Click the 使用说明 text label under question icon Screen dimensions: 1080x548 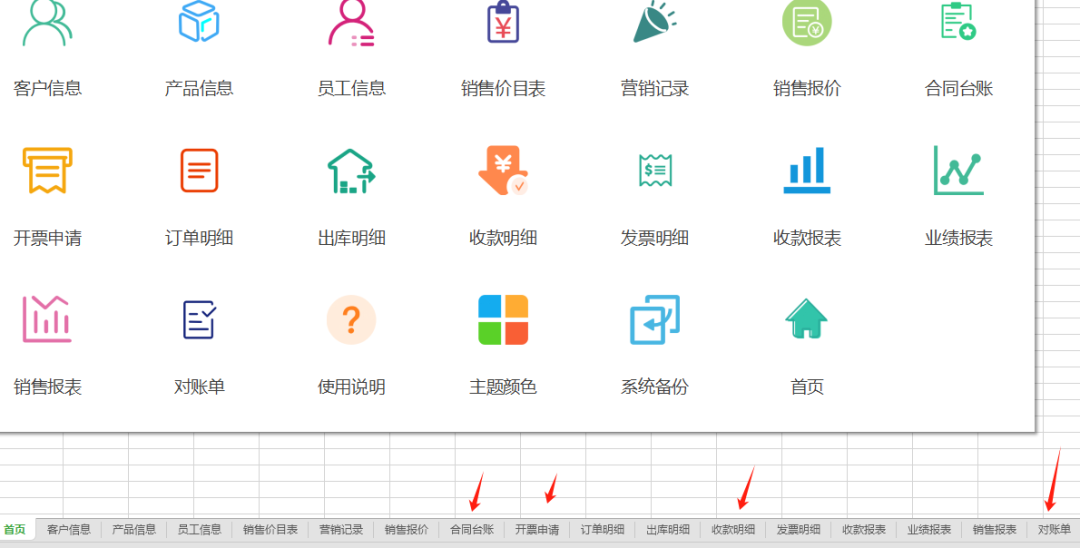tap(351, 387)
